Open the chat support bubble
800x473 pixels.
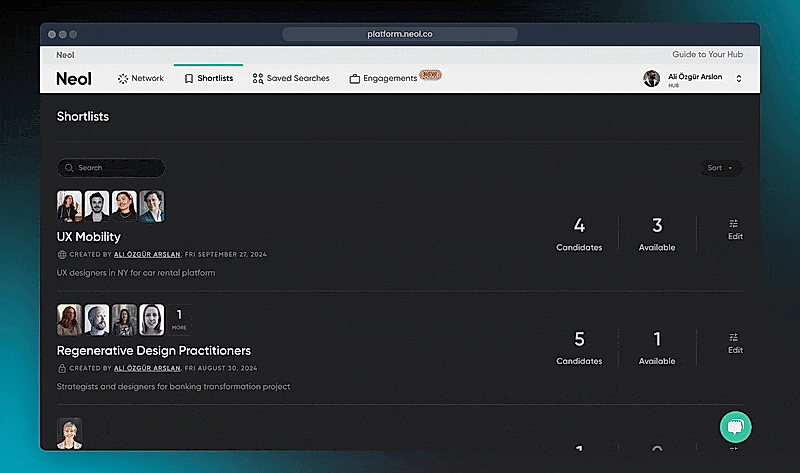(736, 427)
